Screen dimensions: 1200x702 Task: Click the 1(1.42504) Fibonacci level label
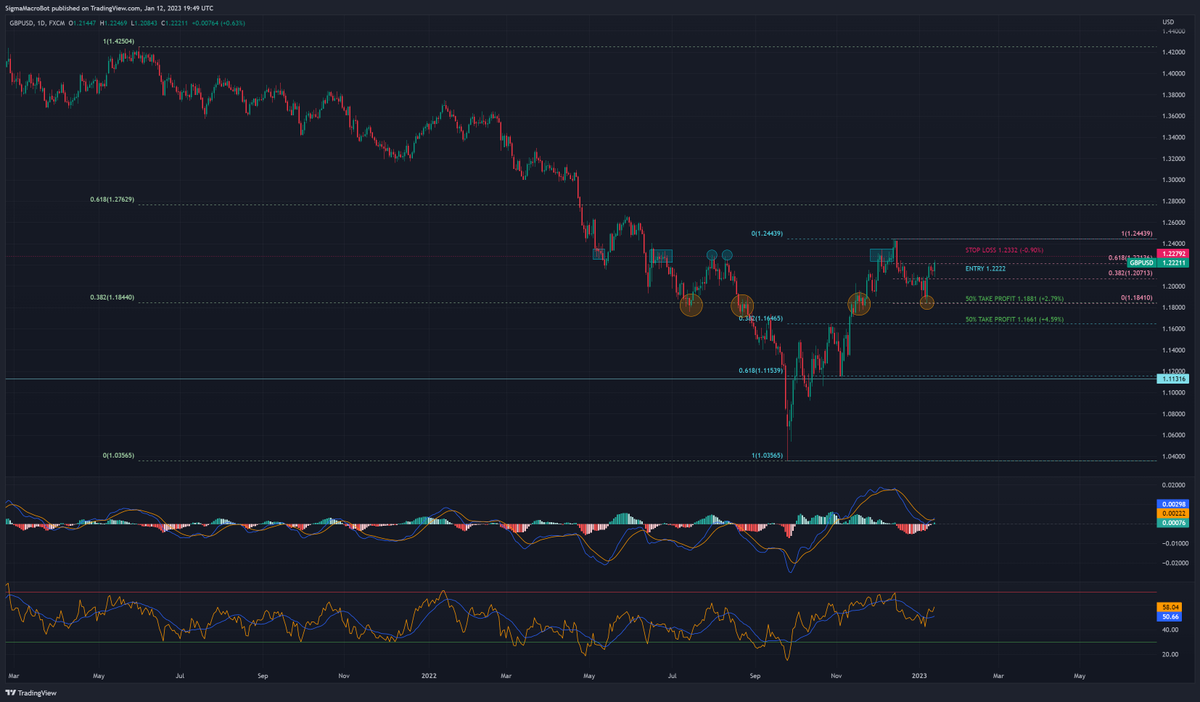[120, 40]
